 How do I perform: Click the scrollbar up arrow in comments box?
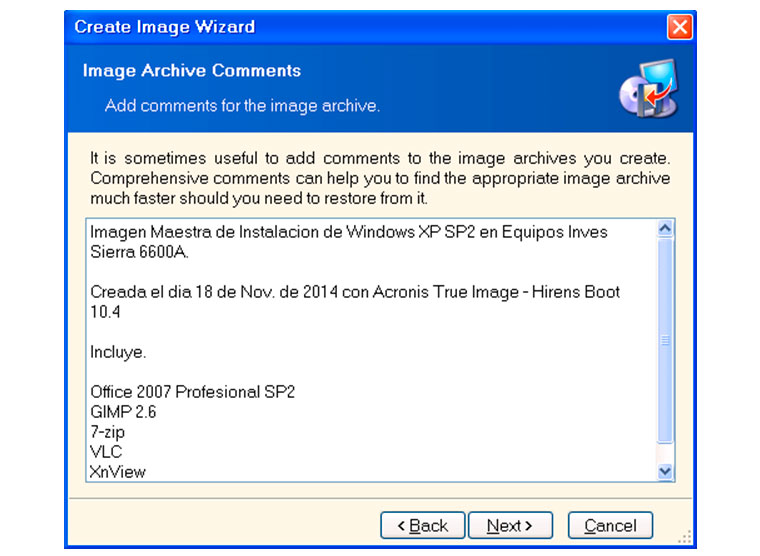[665, 228]
